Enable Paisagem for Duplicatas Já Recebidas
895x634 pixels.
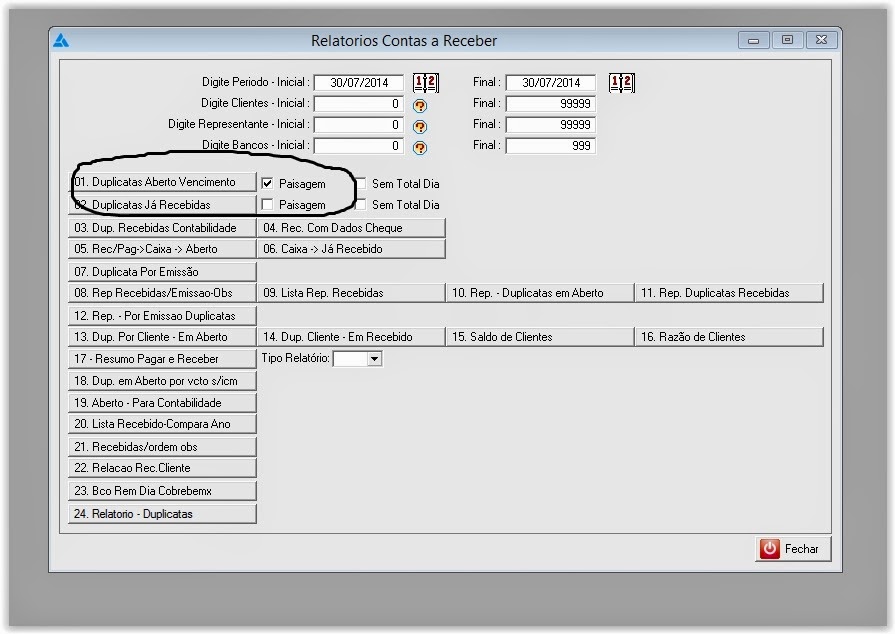point(267,204)
